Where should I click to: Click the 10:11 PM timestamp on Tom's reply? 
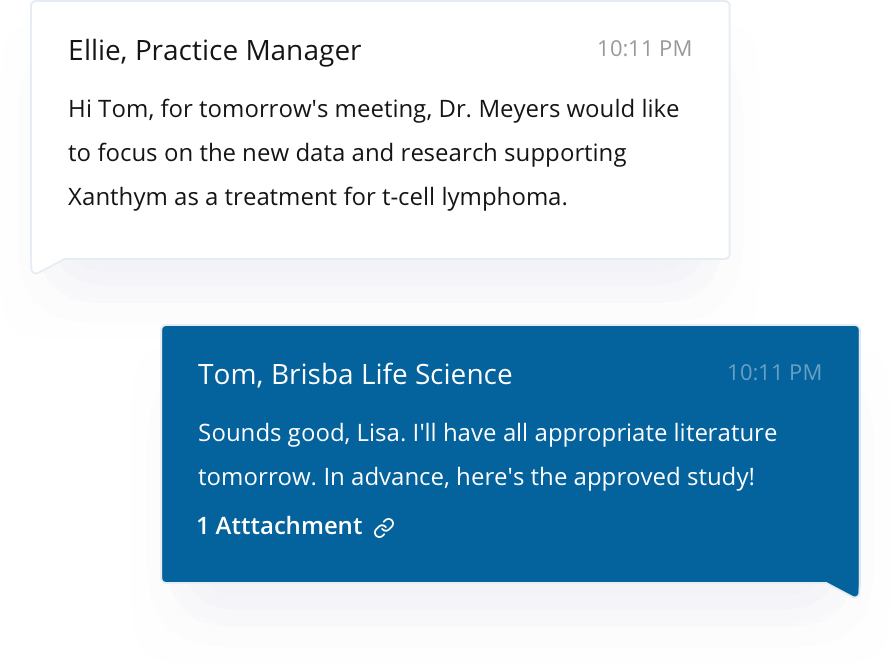pos(774,373)
